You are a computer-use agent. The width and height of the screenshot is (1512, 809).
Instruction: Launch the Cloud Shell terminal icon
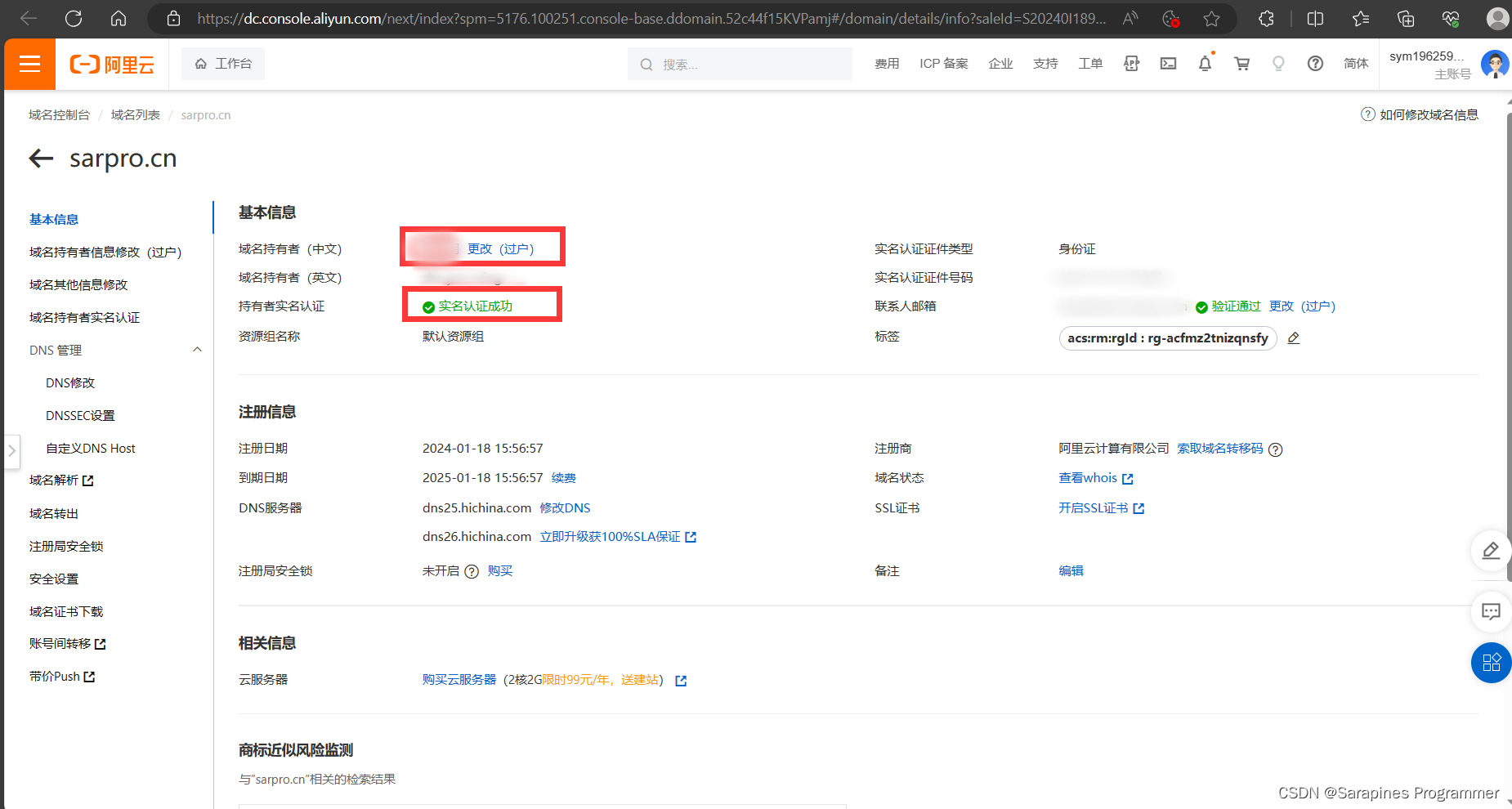tap(1168, 64)
